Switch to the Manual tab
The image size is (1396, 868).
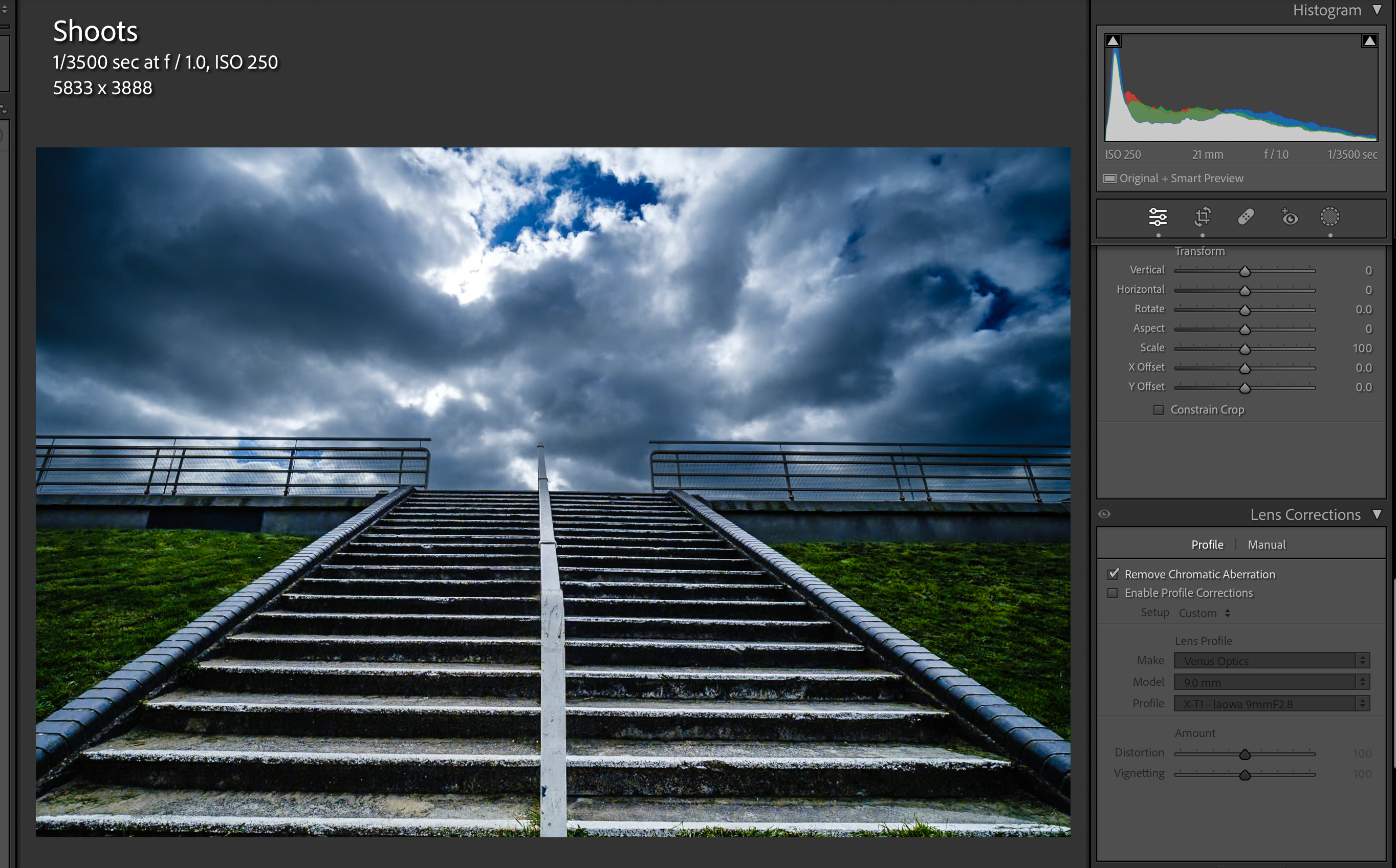tap(1266, 544)
